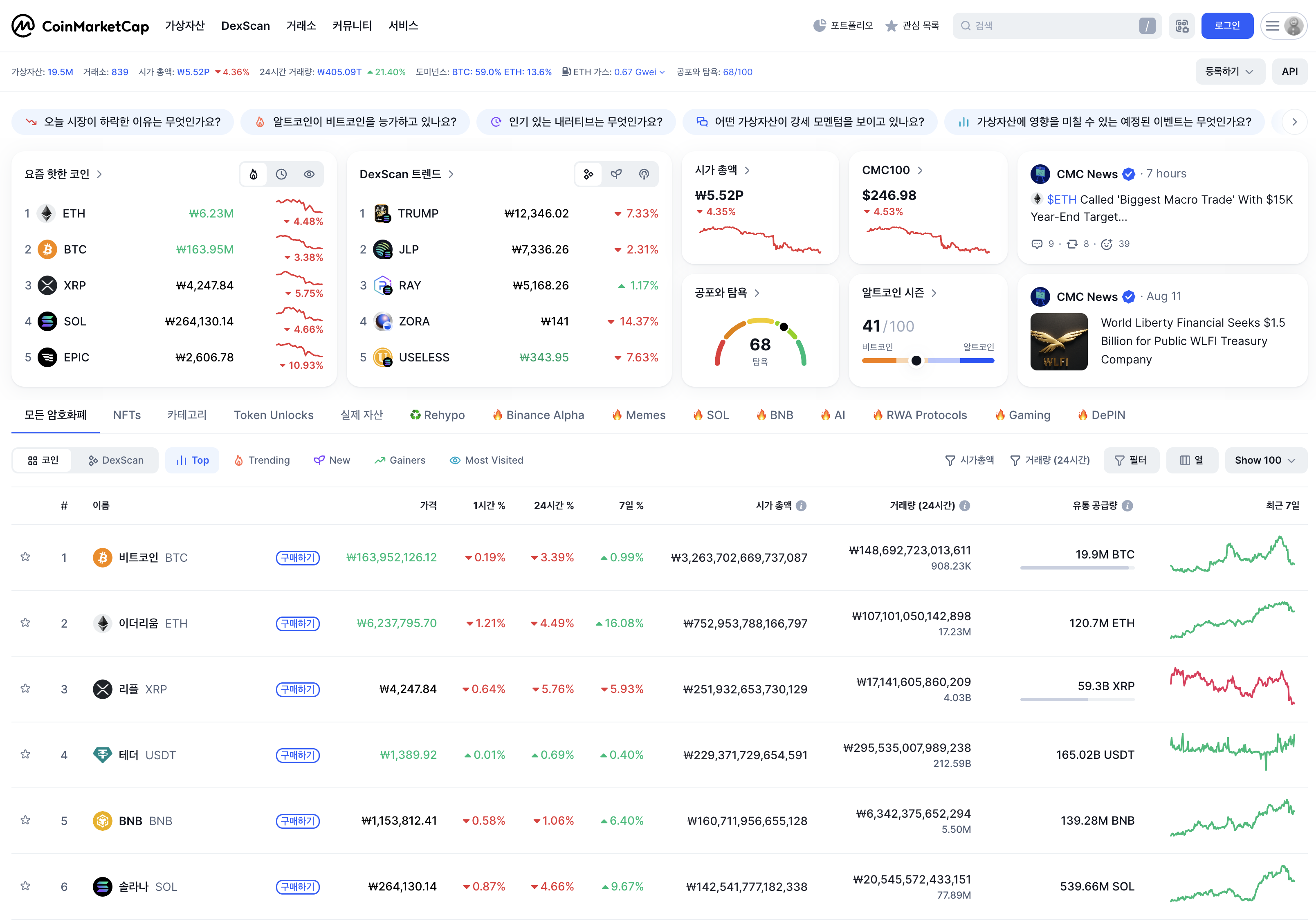The image size is (1316, 924).
Task: Click the QR code scanner icon
Action: tap(1182, 26)
